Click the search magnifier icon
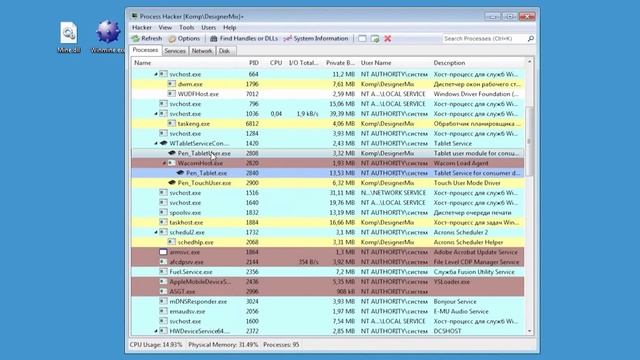The image size is (640, 360). 531,38
